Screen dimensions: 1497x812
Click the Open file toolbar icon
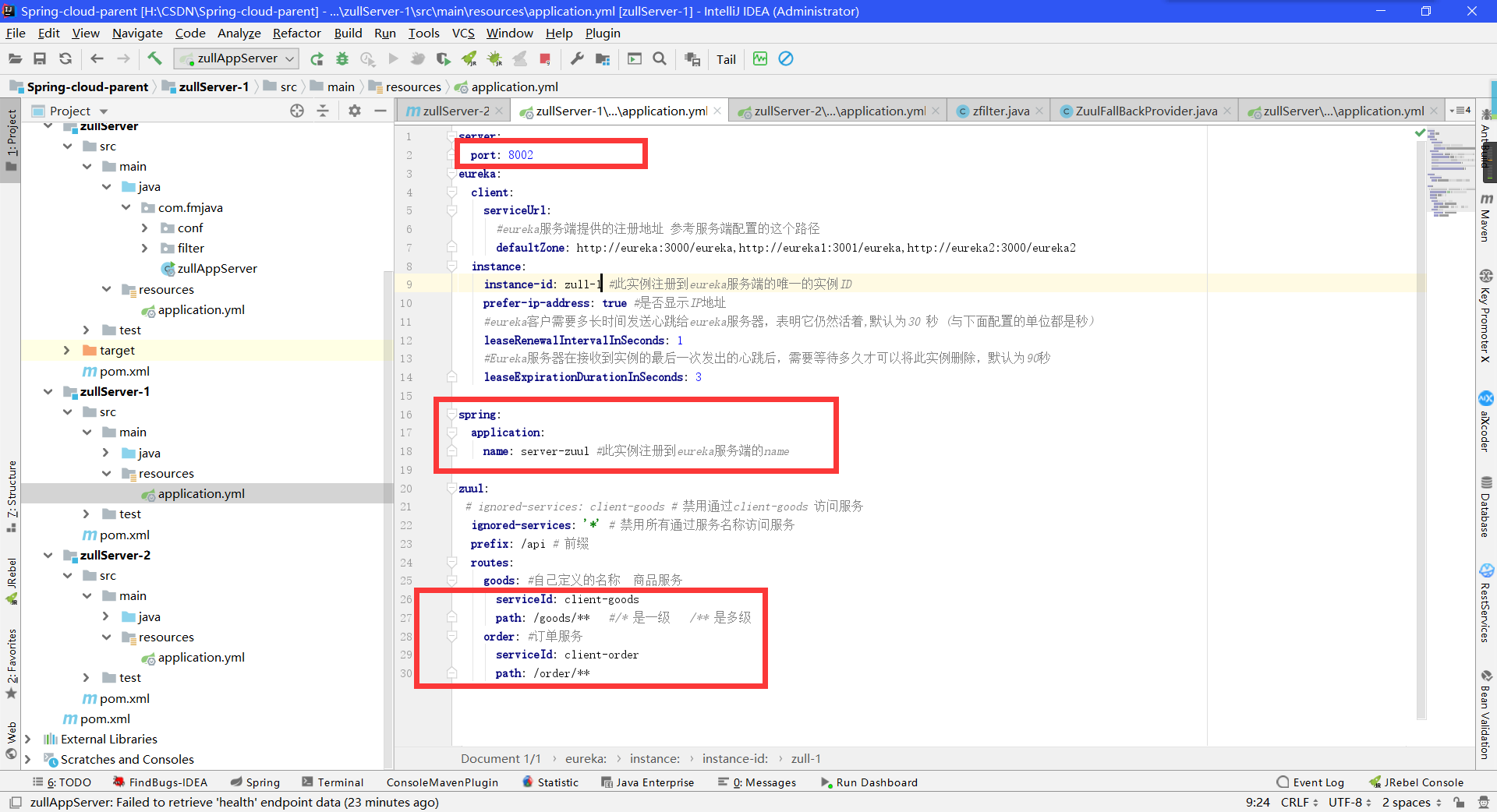(x=15, y=58)
